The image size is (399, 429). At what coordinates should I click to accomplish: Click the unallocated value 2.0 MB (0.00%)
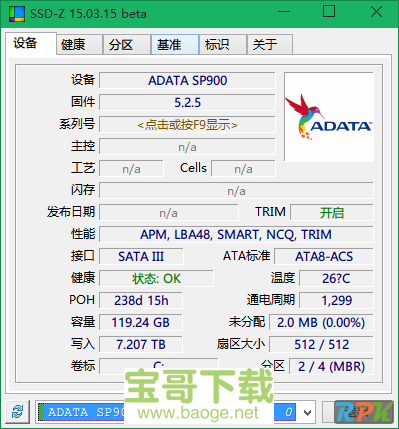321,323
